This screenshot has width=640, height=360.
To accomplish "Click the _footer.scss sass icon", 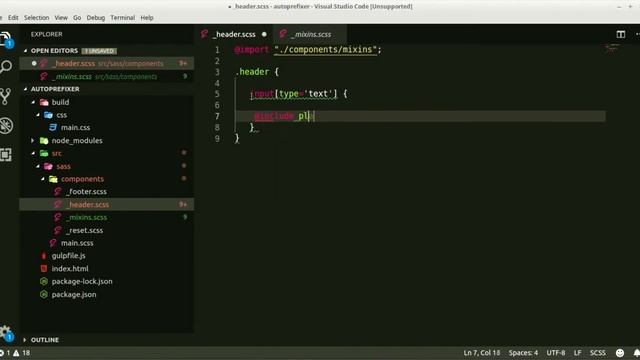I will pos(58,191).
